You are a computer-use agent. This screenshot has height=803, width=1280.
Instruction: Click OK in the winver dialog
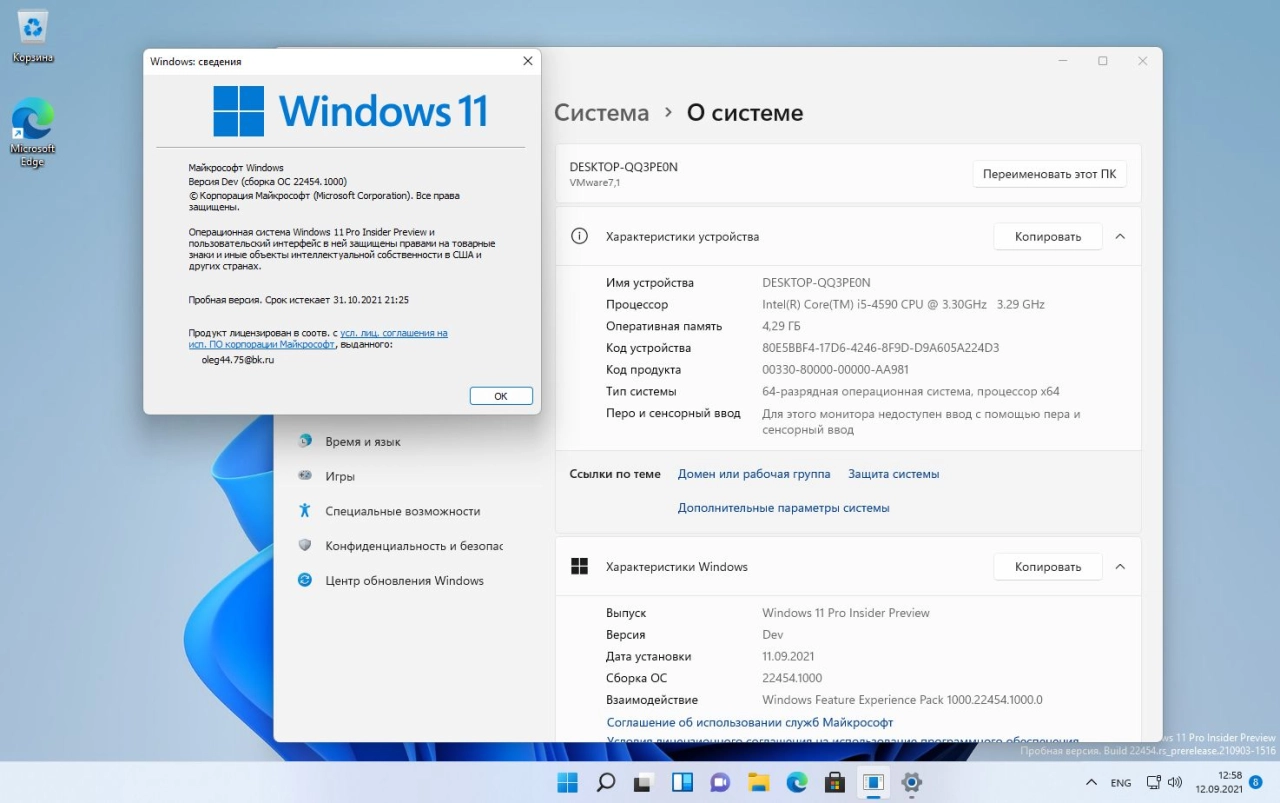click(501, 396)
